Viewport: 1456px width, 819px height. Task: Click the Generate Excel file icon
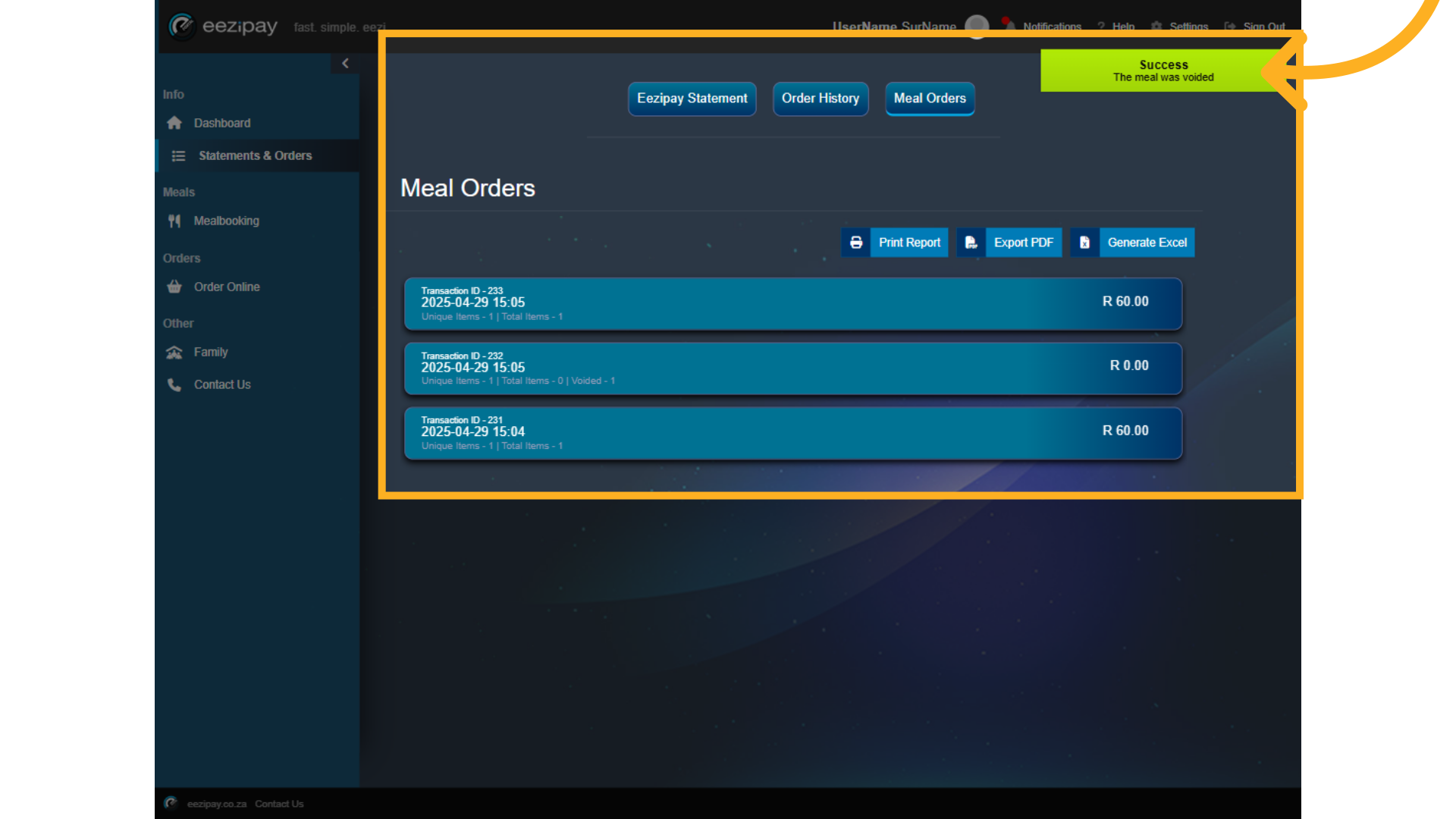point(1084,243)
